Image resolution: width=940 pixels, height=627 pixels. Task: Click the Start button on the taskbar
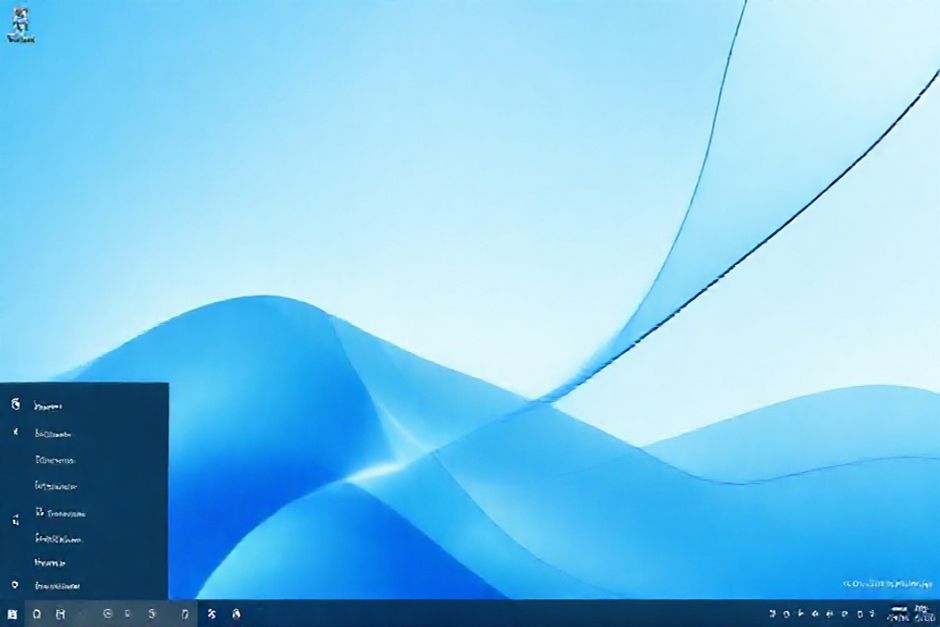[x=10, y=615]
